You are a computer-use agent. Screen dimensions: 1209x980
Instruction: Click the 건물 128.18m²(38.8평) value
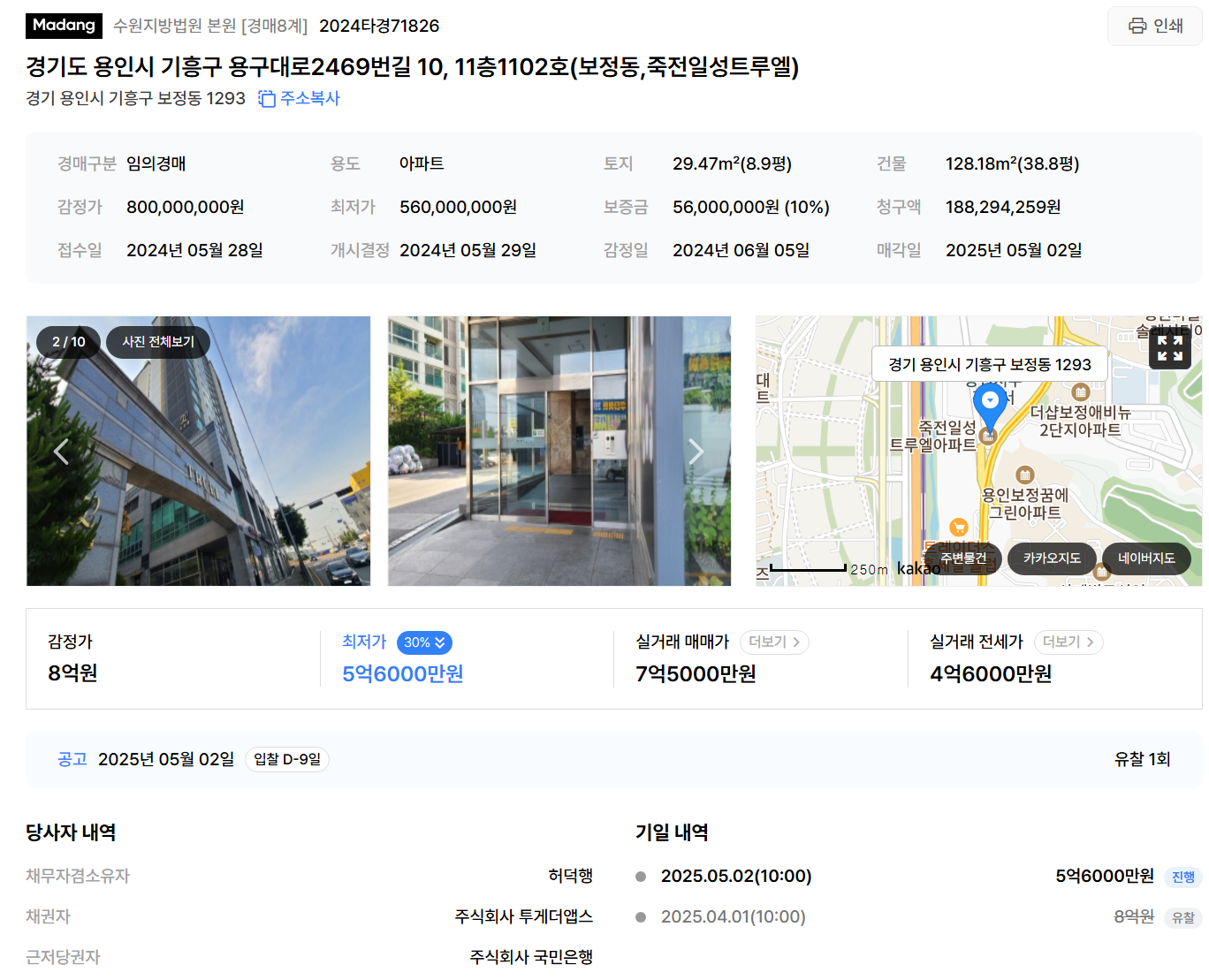(1013, 163)
